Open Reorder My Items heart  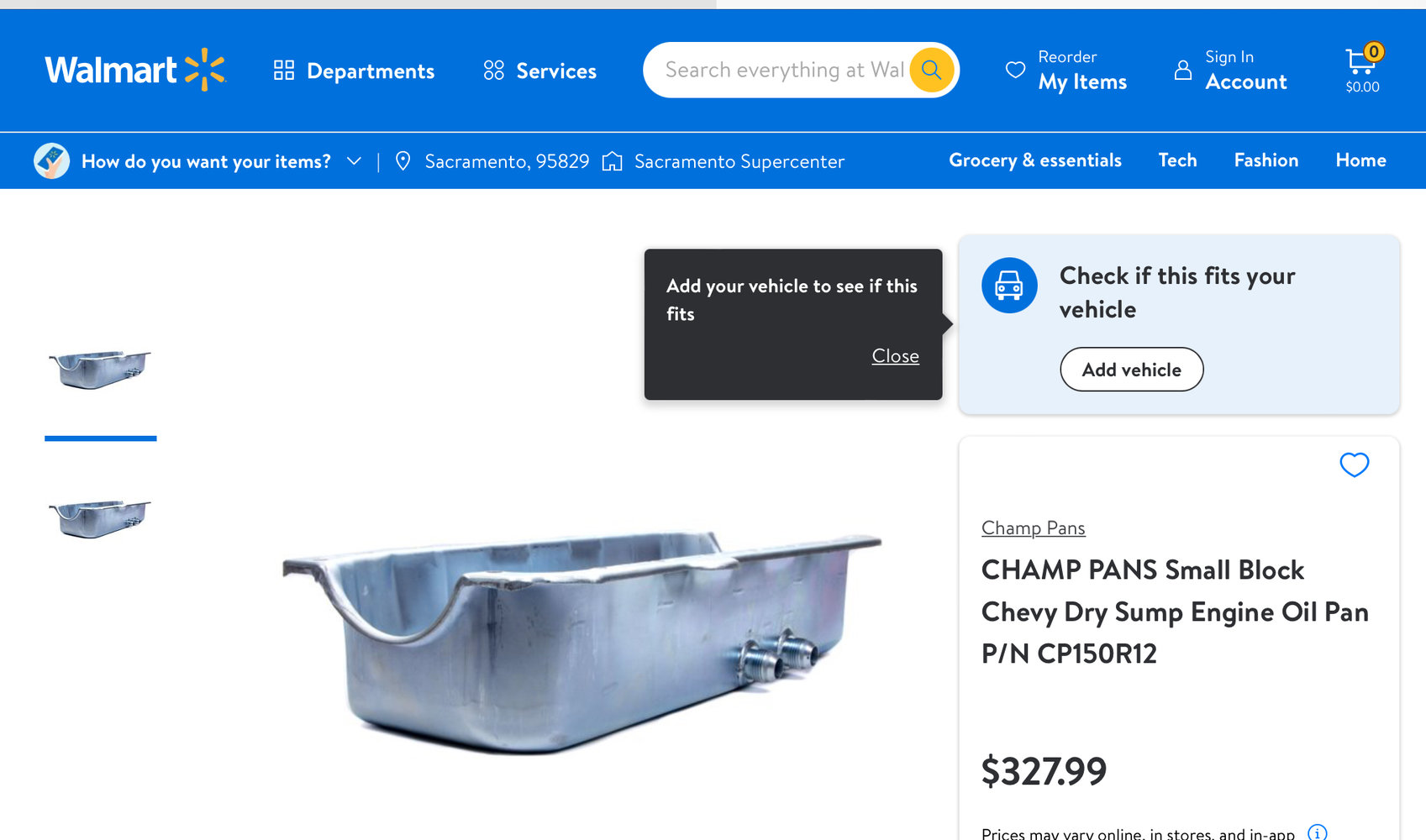coord(1015,70)
